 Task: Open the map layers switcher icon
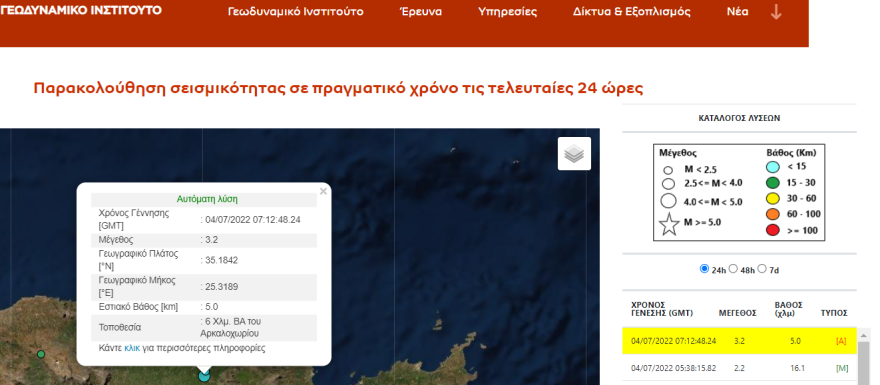(x=574, y=153)
